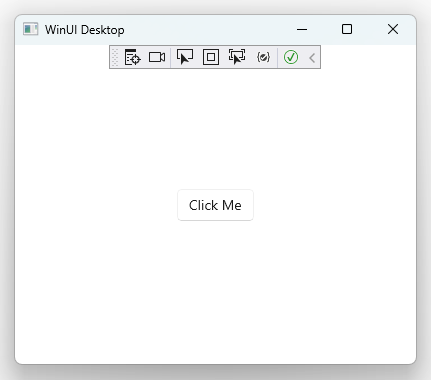Maximize the WinUI Desktop window
Screen dimensions: 431x380
click(347, 29)
